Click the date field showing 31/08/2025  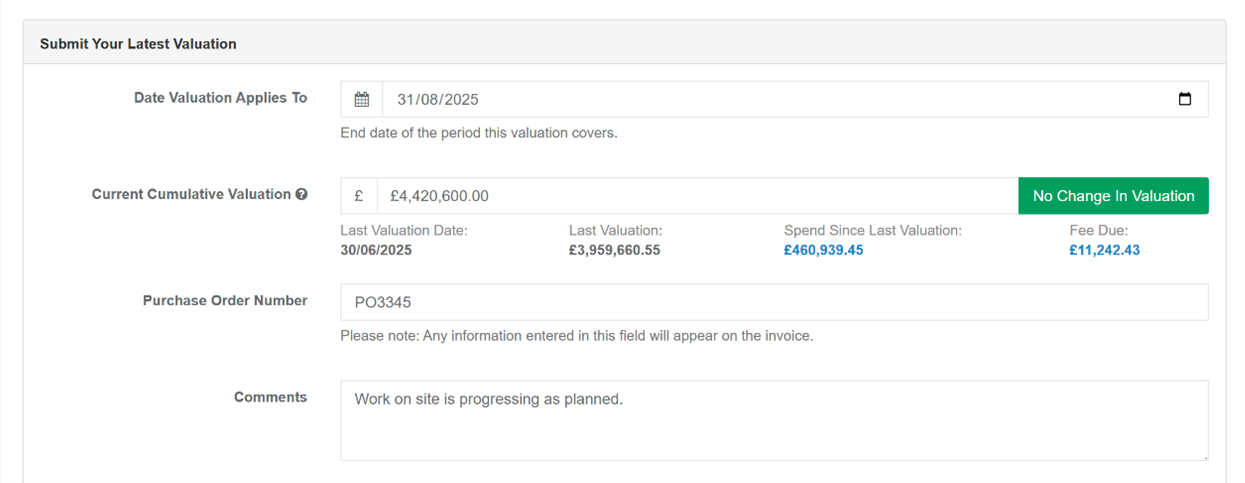coord(700,100)
